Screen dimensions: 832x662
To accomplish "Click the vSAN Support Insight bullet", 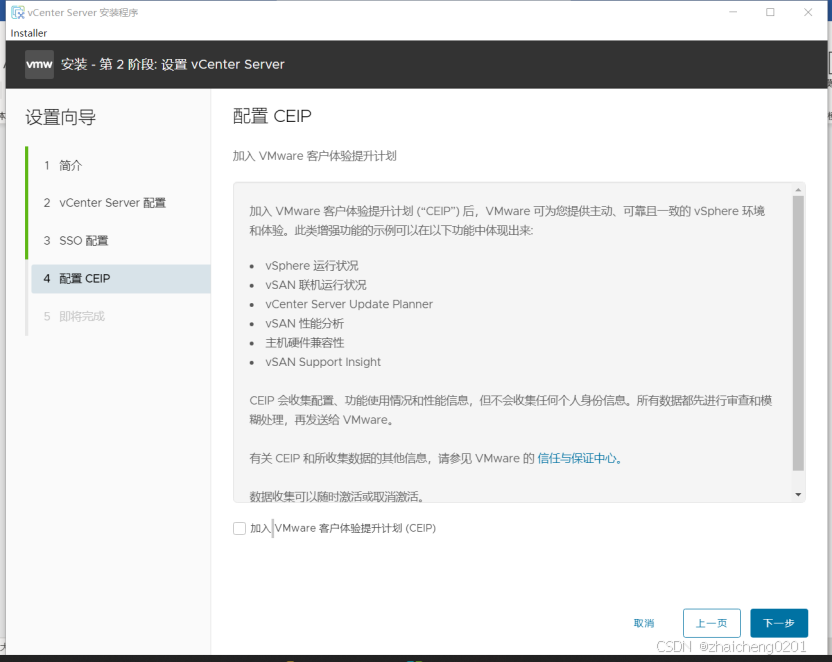I will tap(323, 362).
